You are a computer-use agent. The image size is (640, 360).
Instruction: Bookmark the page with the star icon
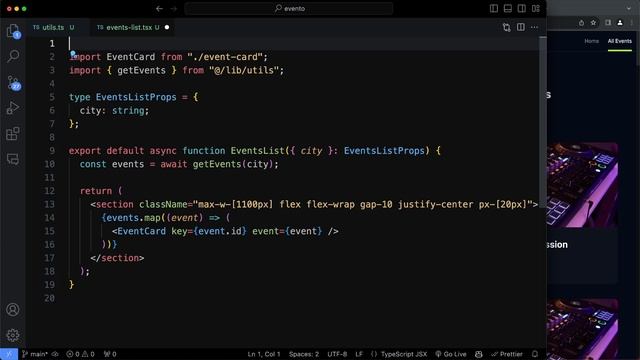pyautogui.click(x=593, y=23)
